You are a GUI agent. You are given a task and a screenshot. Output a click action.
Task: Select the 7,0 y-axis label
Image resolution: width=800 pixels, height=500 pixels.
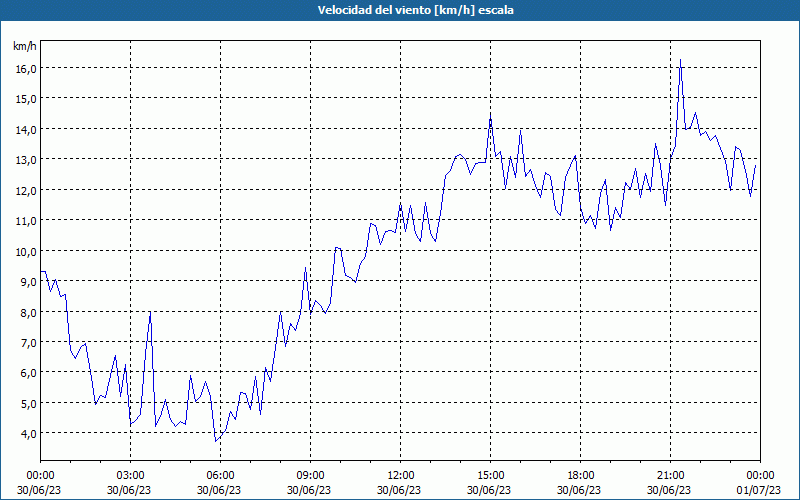(x=27, y=342)
